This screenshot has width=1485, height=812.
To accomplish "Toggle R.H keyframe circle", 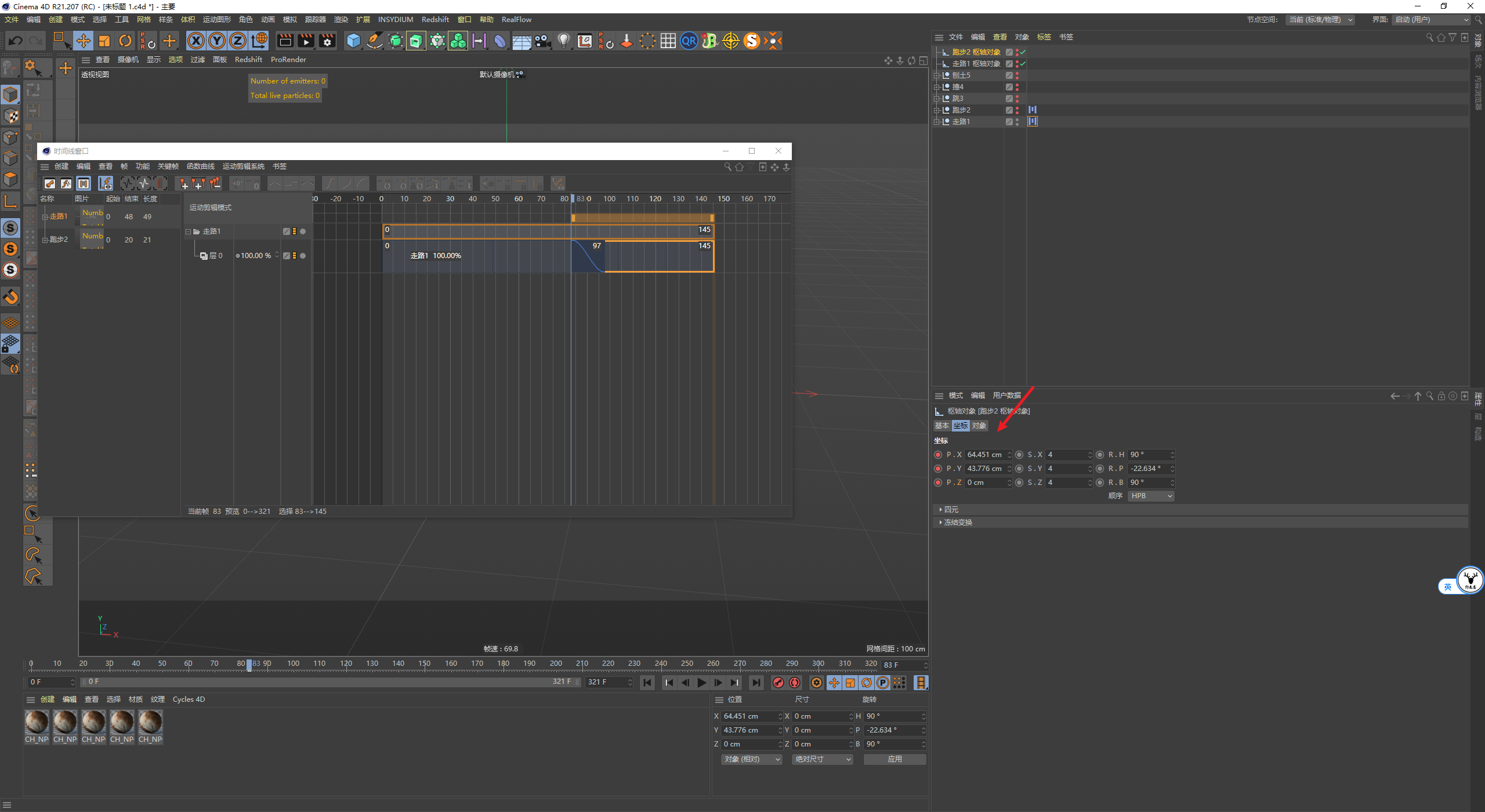I will point(1100,455).
